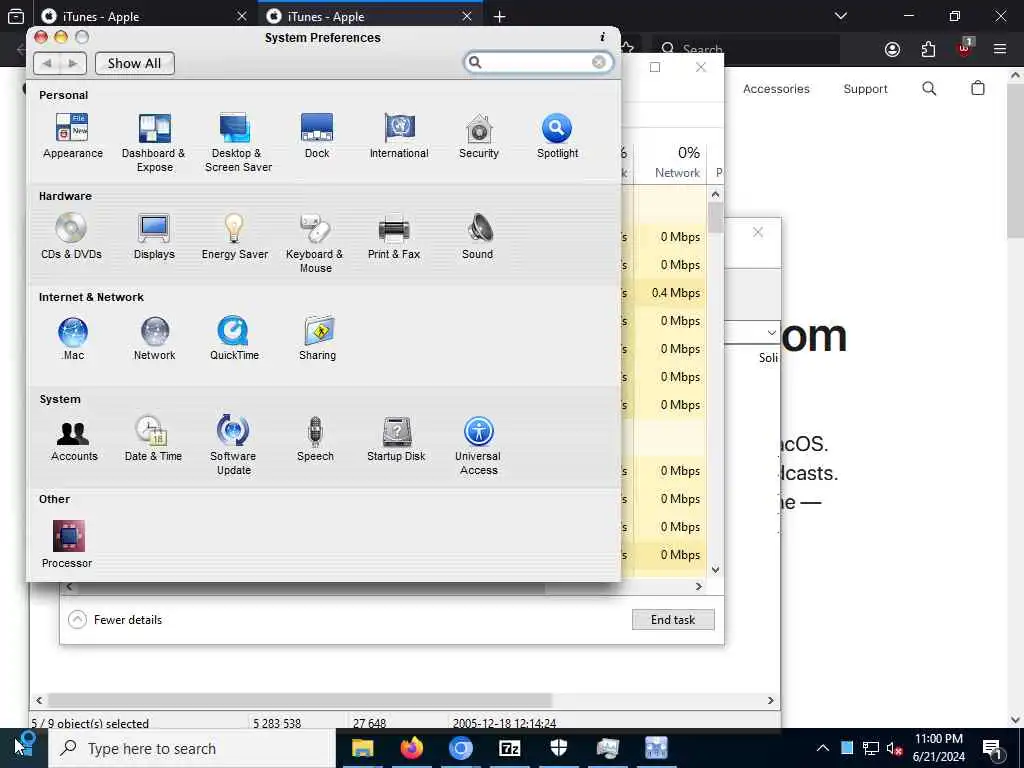Viewport: 1024px width, 768px height.
Task: Open the browser account icon
Action: click(893, 49)
